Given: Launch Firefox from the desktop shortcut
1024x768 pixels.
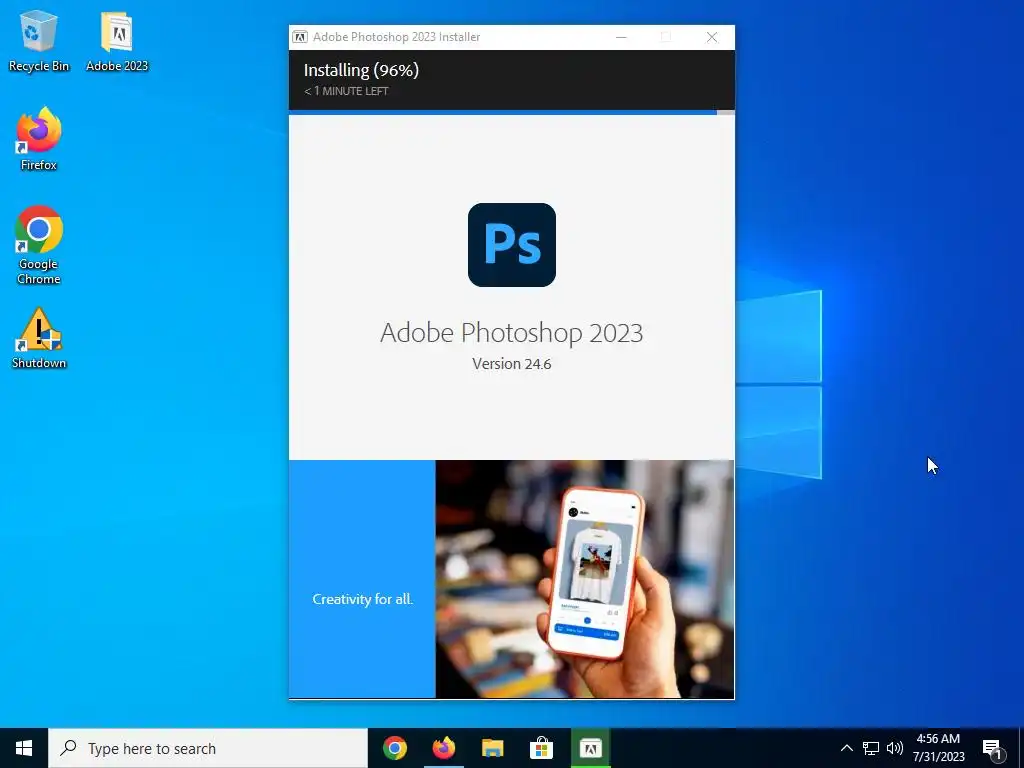Looking at the screenshot, I should tap(39, 139).
